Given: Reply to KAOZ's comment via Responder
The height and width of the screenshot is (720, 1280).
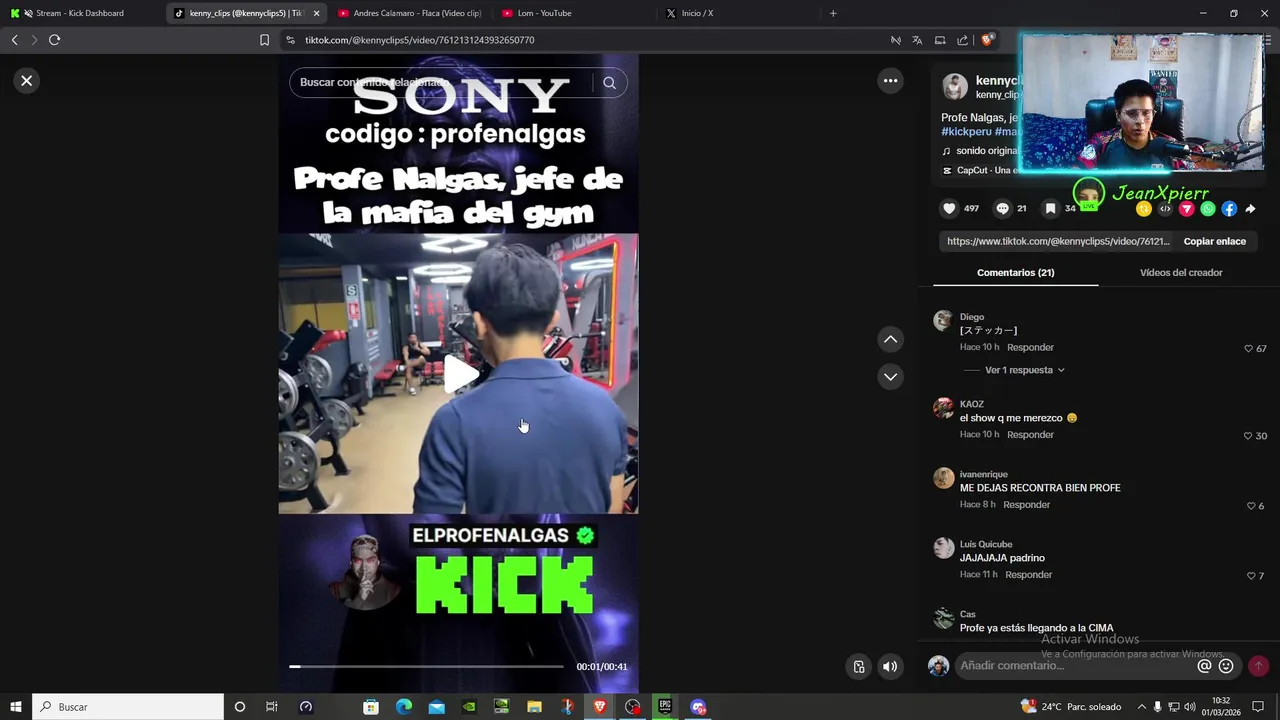Looking at the screenshot, I should tap(1030, 435).
